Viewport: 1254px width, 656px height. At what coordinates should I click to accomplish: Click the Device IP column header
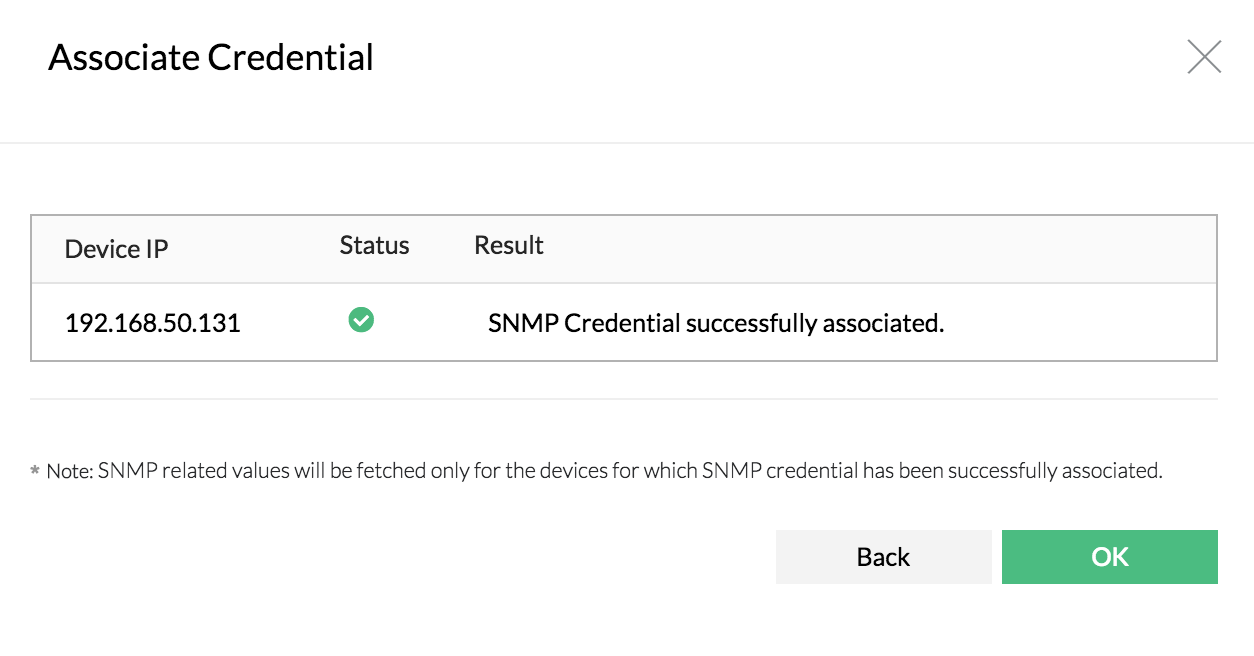point(116,249)
